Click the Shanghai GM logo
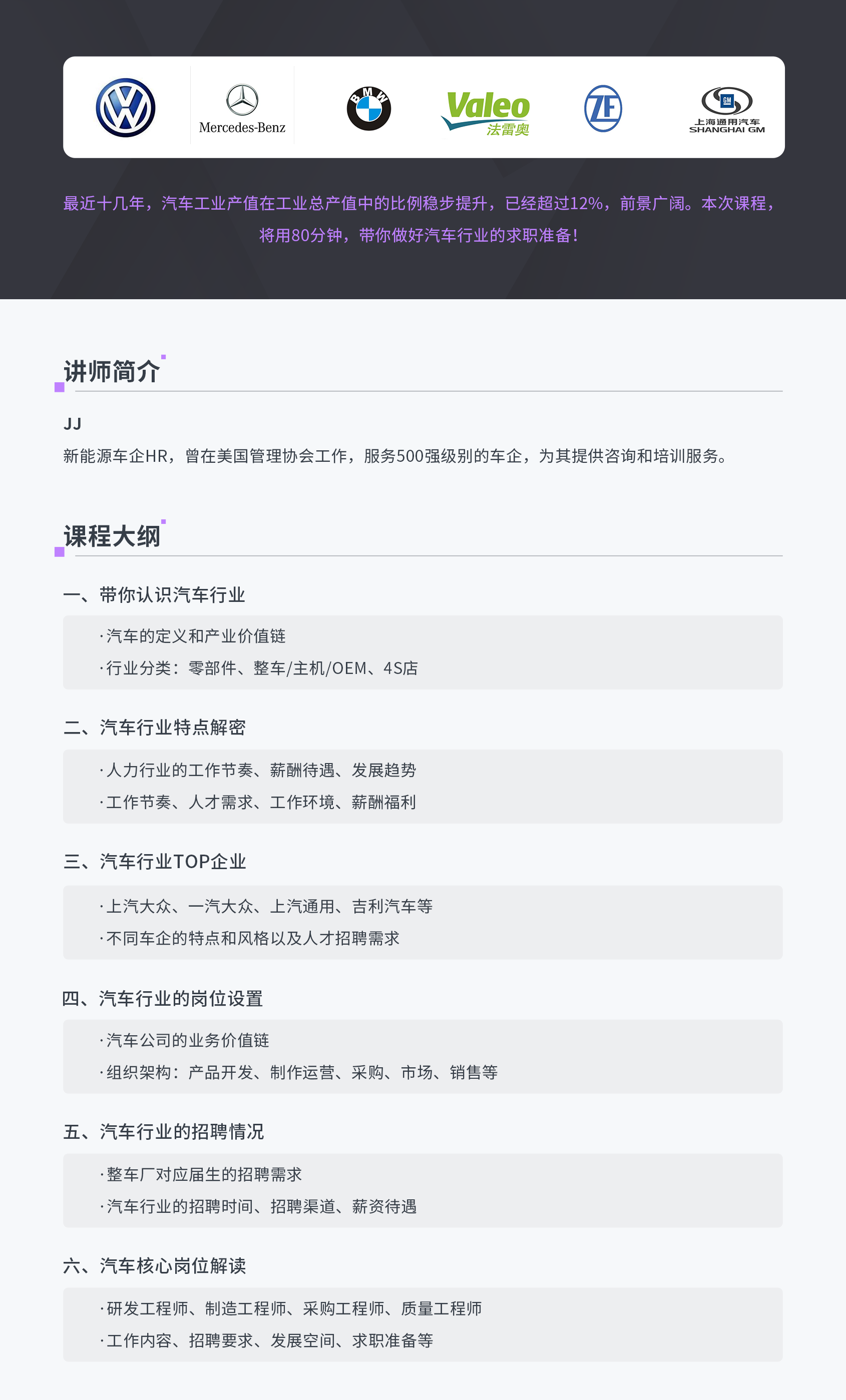846x1400 pixels. pos(726,109)
